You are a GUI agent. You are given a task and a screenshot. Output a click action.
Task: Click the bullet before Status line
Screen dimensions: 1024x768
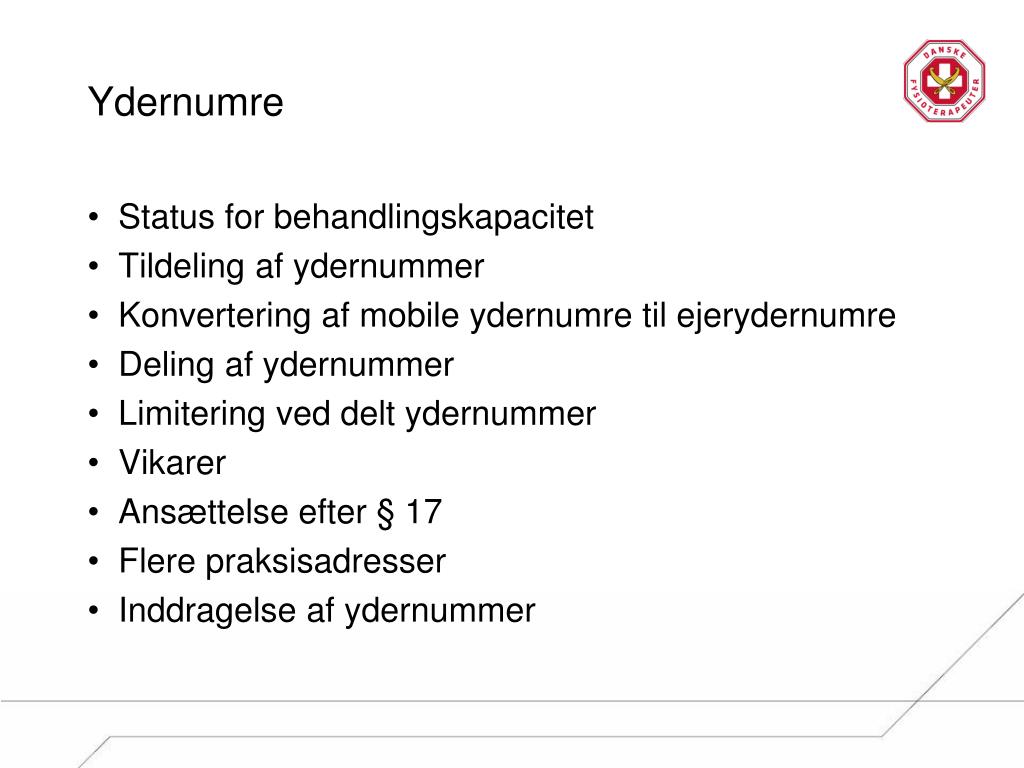pyautogui.click(x=94, y=217)
